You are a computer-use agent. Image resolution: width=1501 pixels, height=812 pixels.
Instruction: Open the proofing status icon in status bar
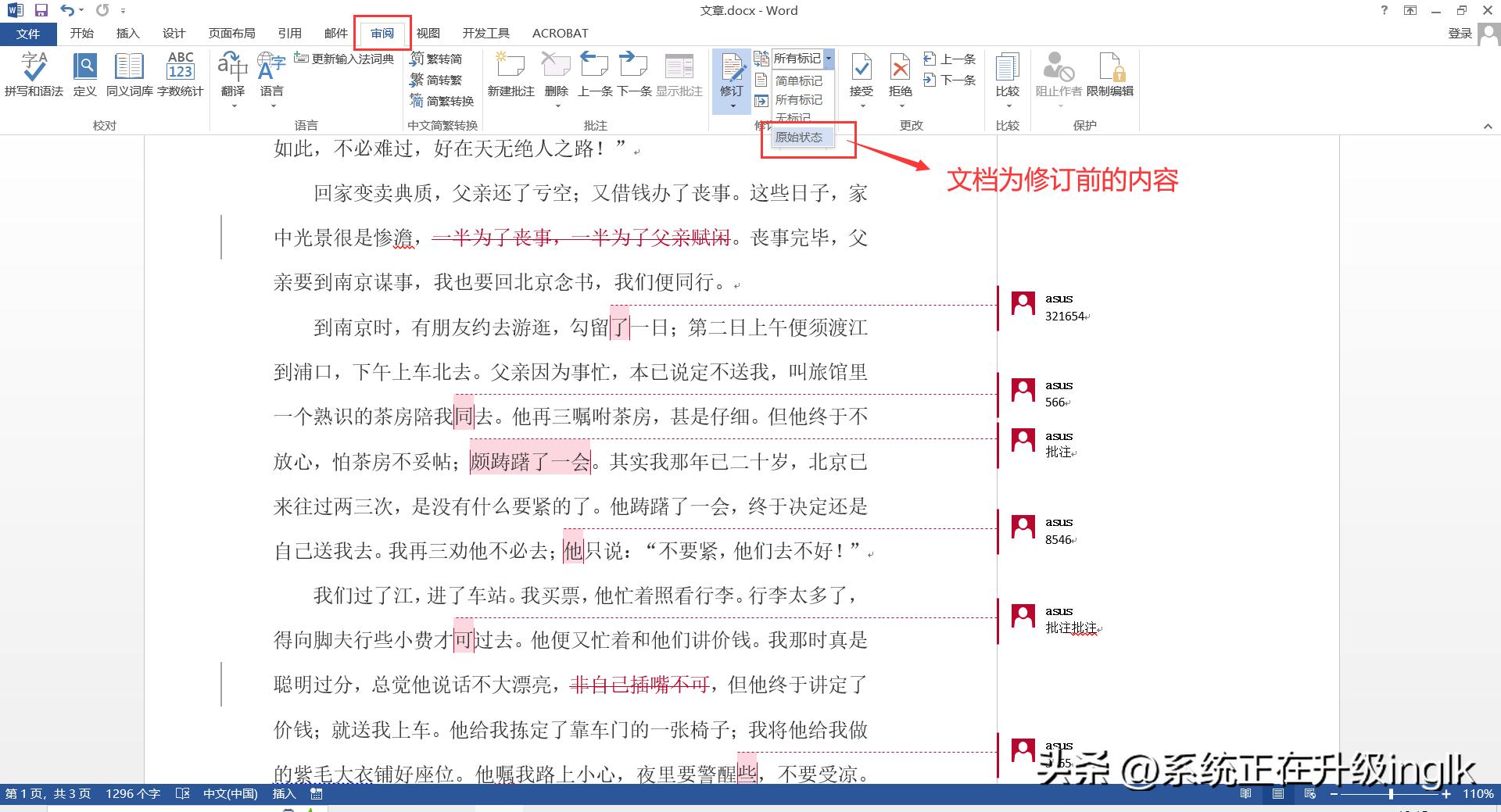[183, 794]
